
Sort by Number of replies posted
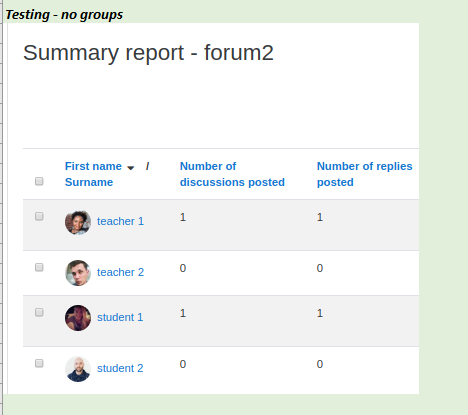365,174
